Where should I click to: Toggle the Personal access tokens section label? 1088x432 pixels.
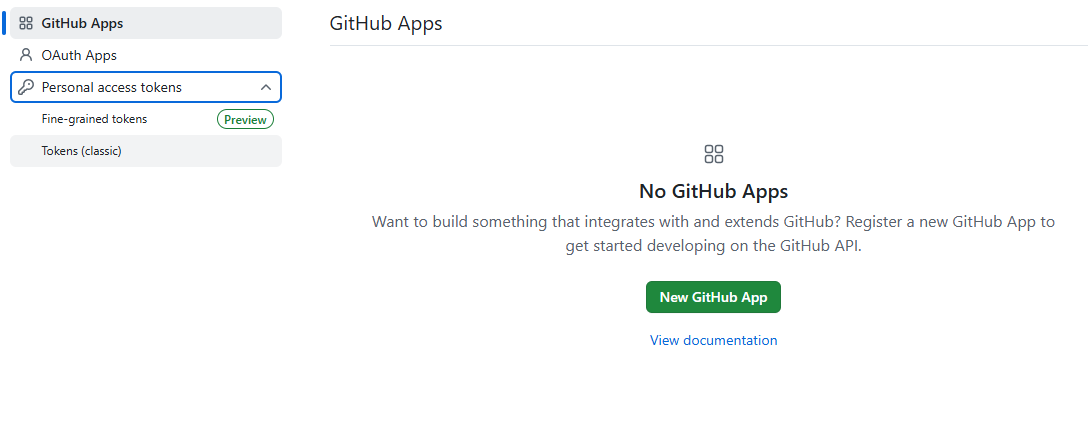[112, 87]
